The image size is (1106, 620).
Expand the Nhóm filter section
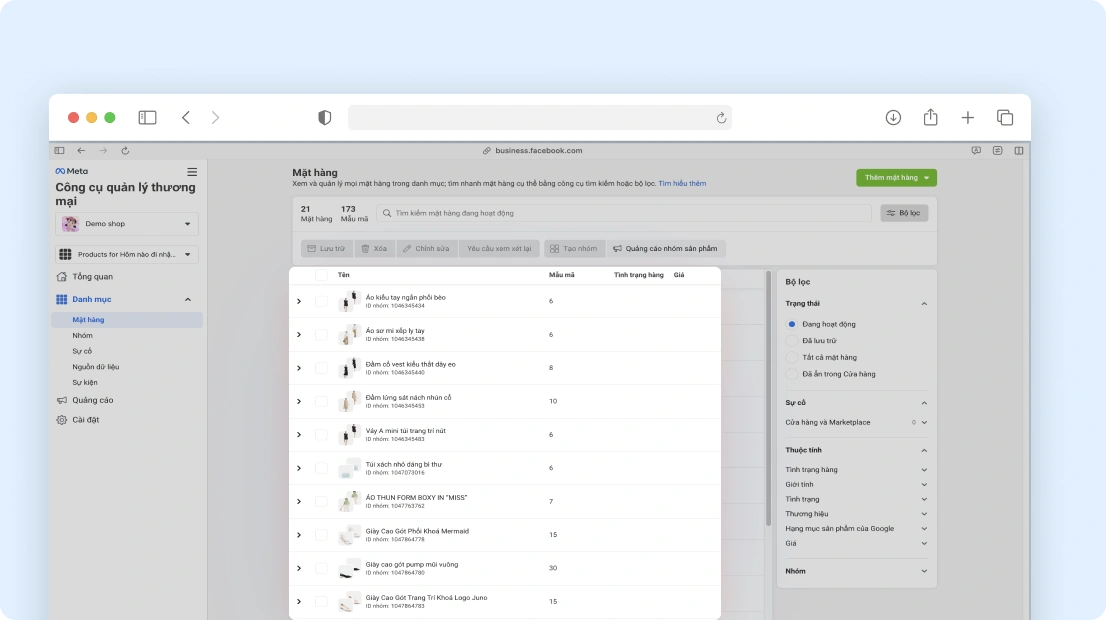point(924,571)
